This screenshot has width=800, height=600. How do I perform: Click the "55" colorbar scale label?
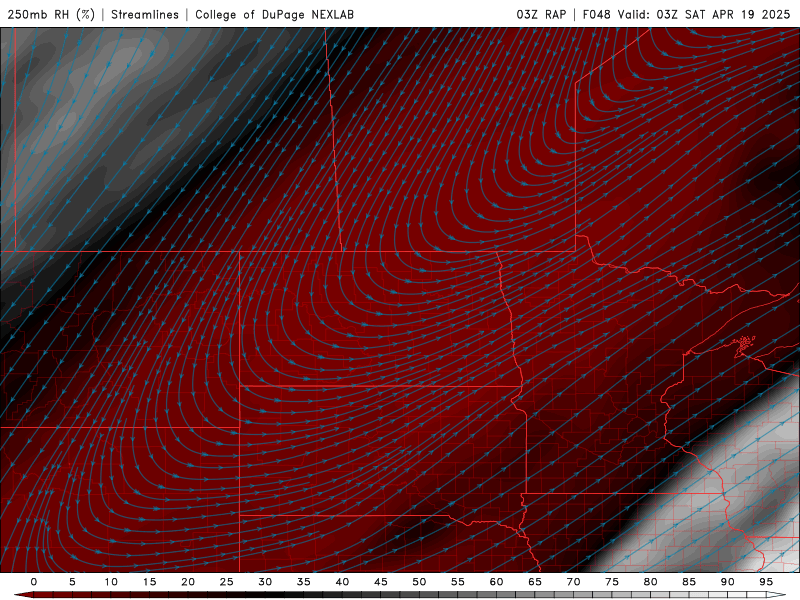[x=458, y=582]
